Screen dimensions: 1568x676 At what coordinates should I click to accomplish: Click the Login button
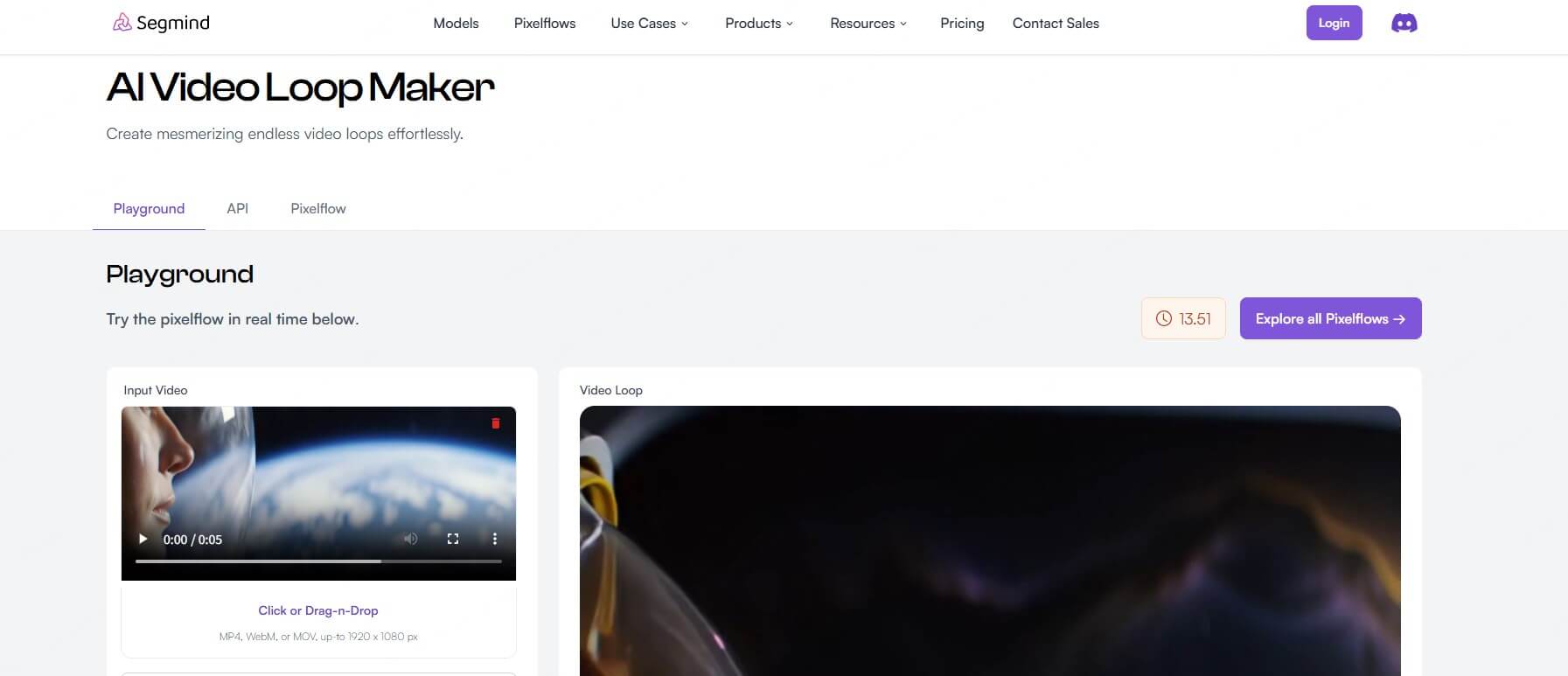[1334, 23]
